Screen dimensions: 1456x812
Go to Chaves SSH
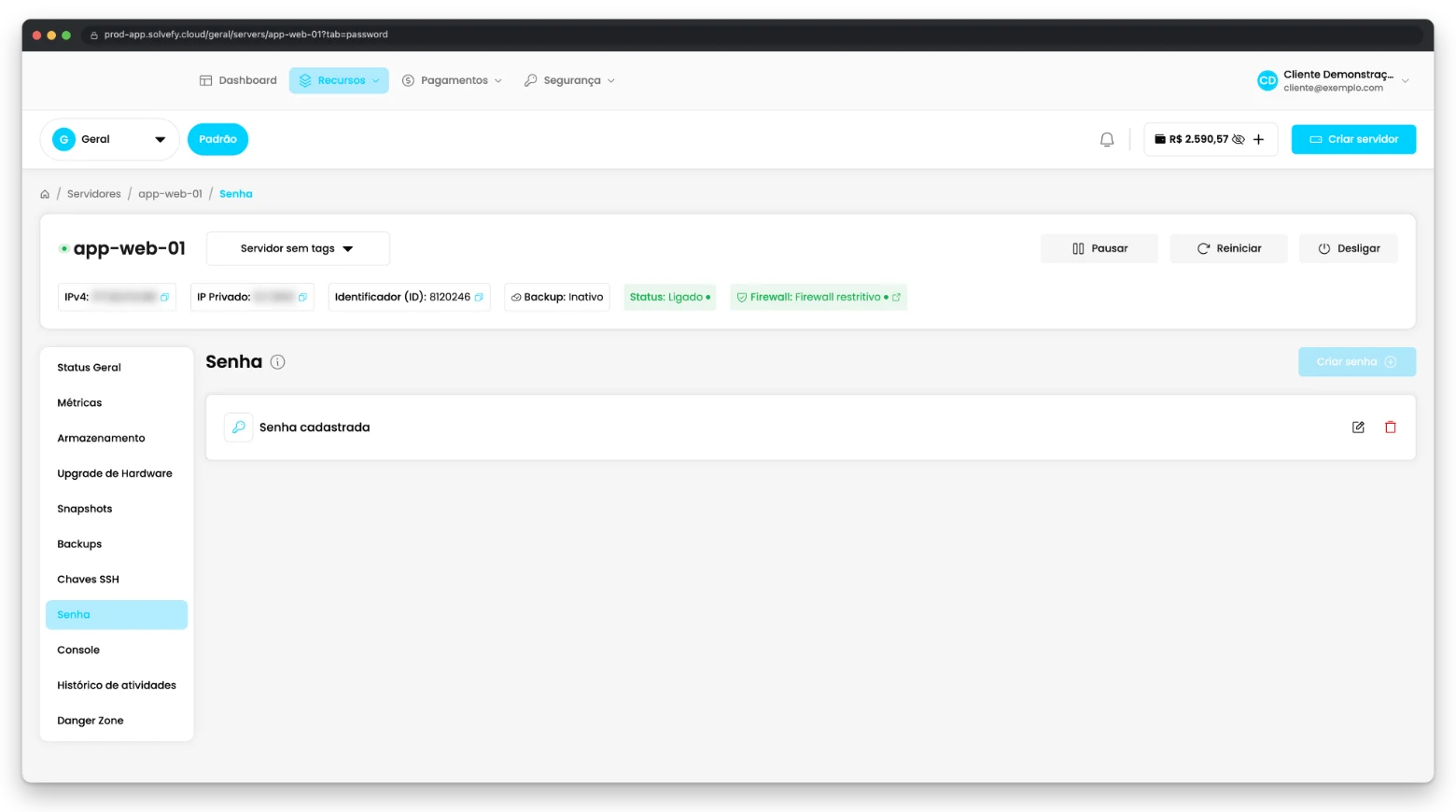pyautogui.click(x=117, y=580)
